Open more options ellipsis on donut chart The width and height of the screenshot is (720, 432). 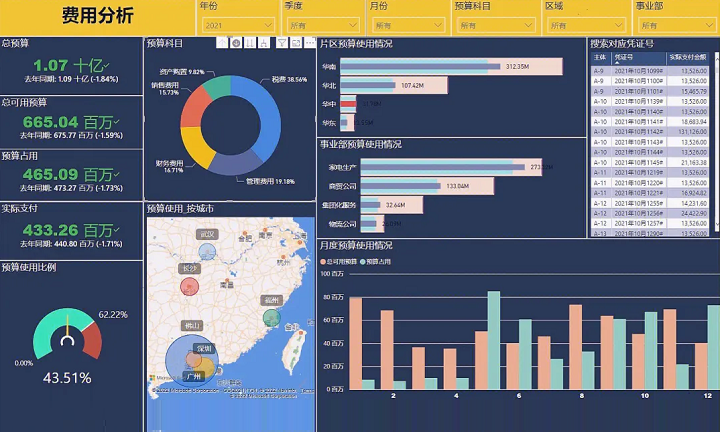310,43
